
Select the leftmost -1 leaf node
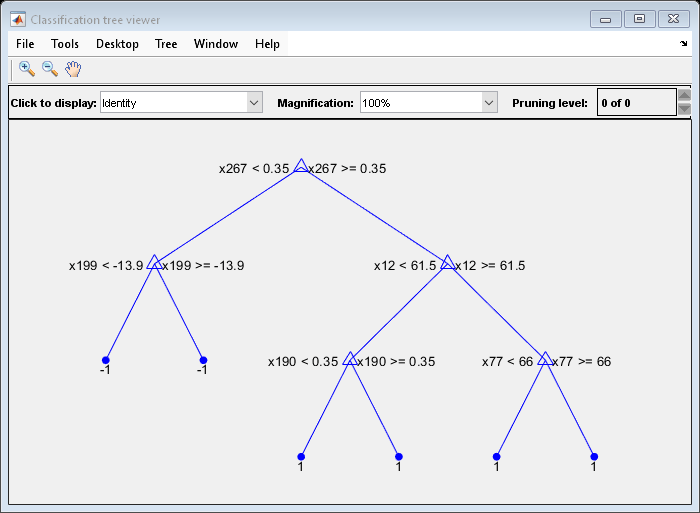pos(105,360)
